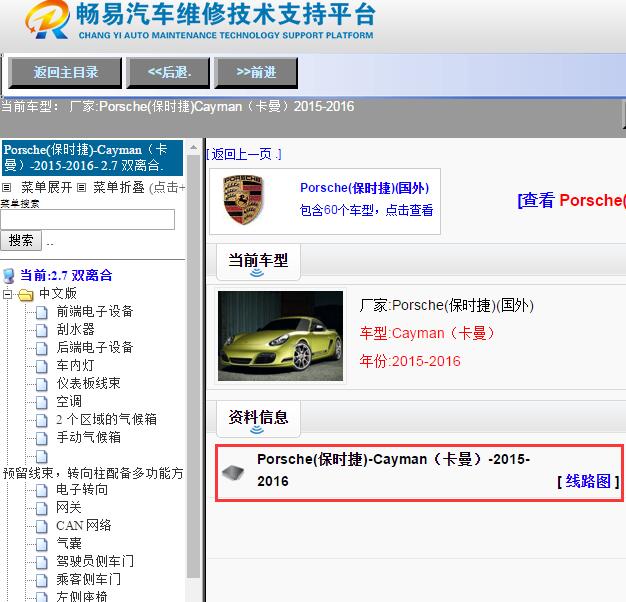Open 网关 tree item
Image resolution: width=626 pixels, height=602 pixels.
pos(69,507)
